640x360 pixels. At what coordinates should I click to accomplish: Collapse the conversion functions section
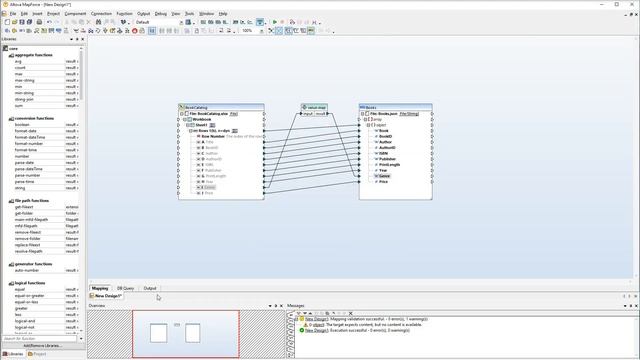click(x=11, y=118)
